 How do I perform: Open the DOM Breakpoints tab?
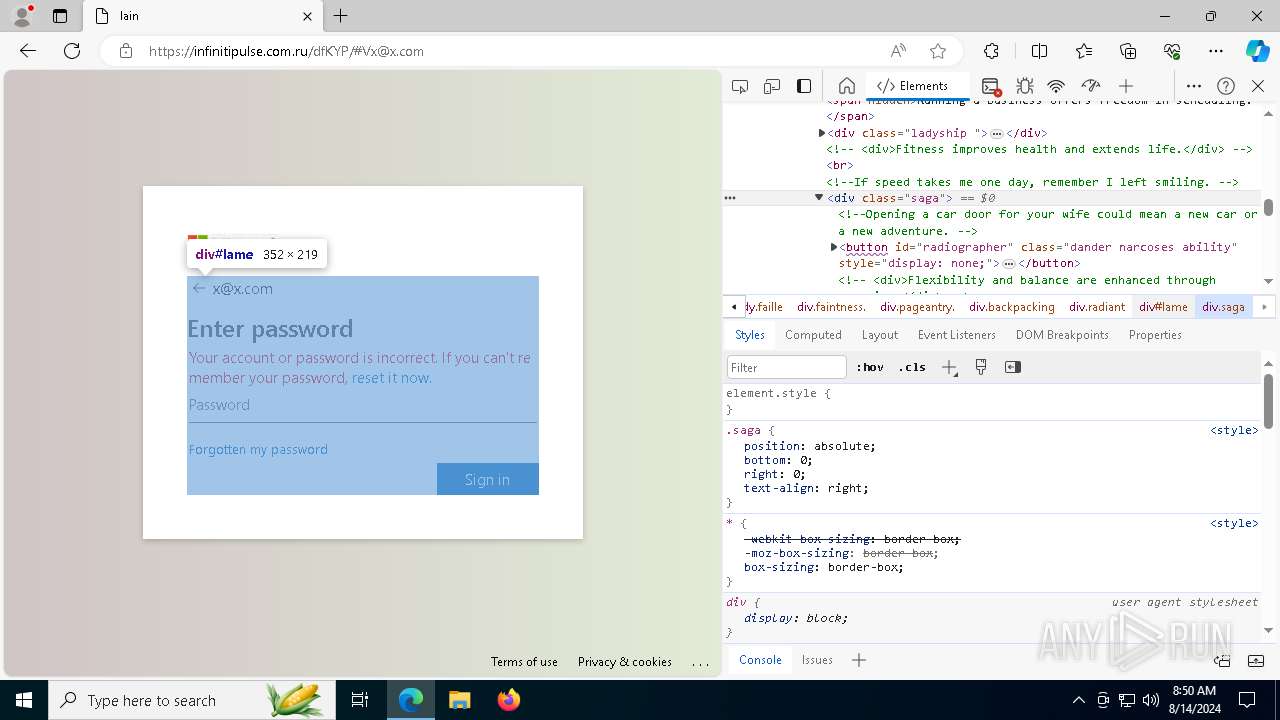click(x=1062, y=335)
